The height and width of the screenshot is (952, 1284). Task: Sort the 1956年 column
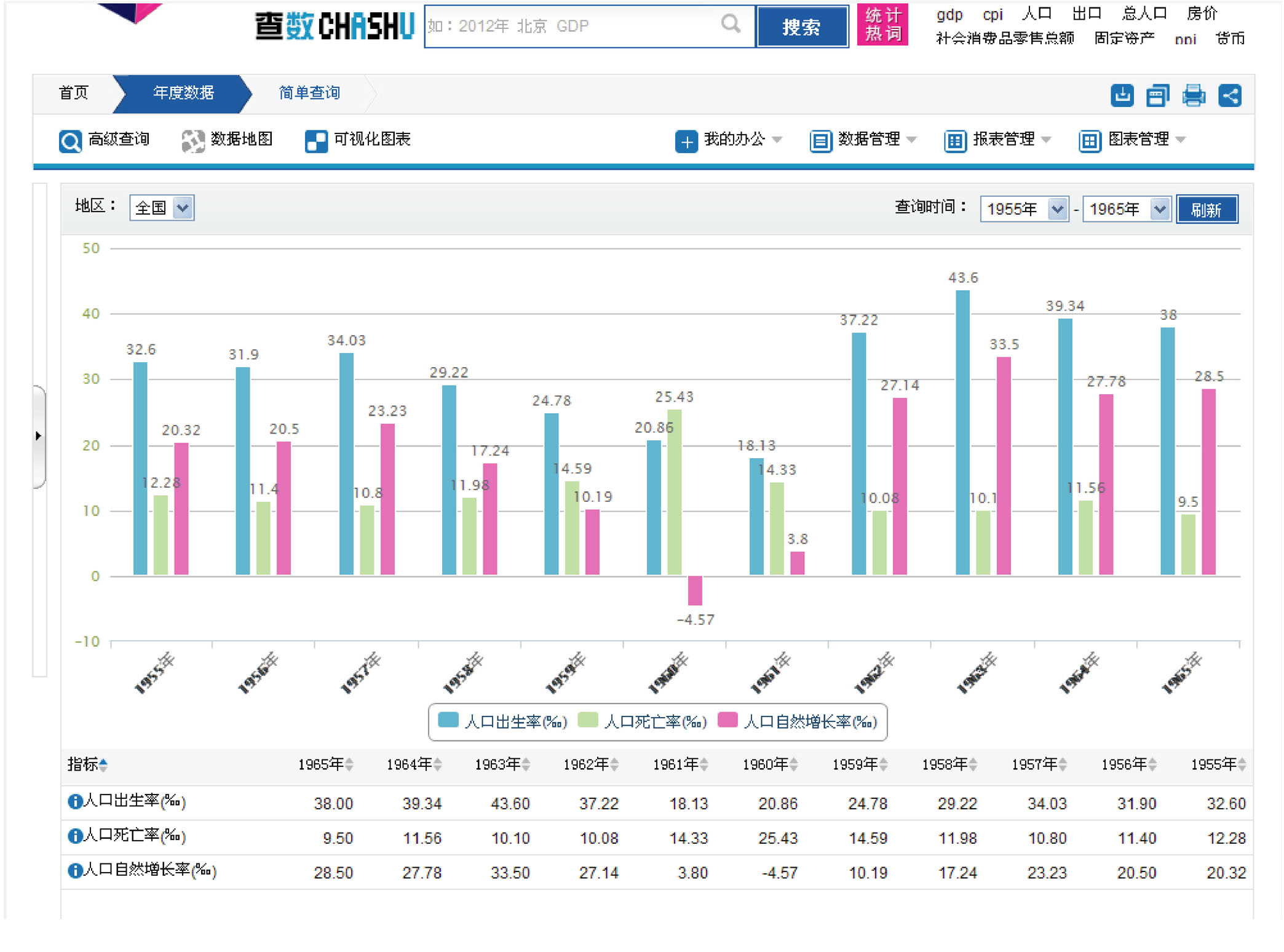(1152, 764)
